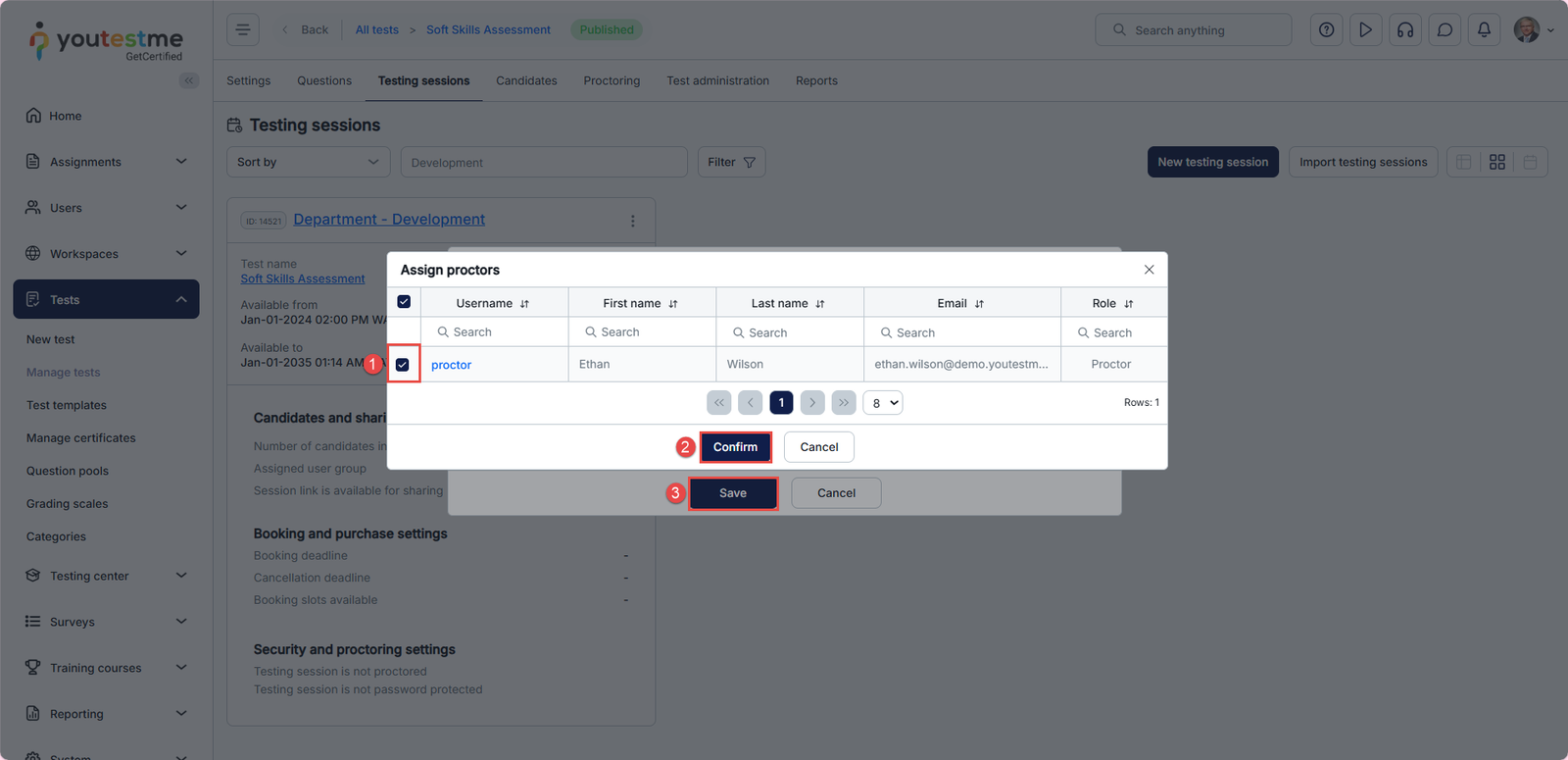
Task: Click the headset support icon
Action: click(x=1405, y=30)
